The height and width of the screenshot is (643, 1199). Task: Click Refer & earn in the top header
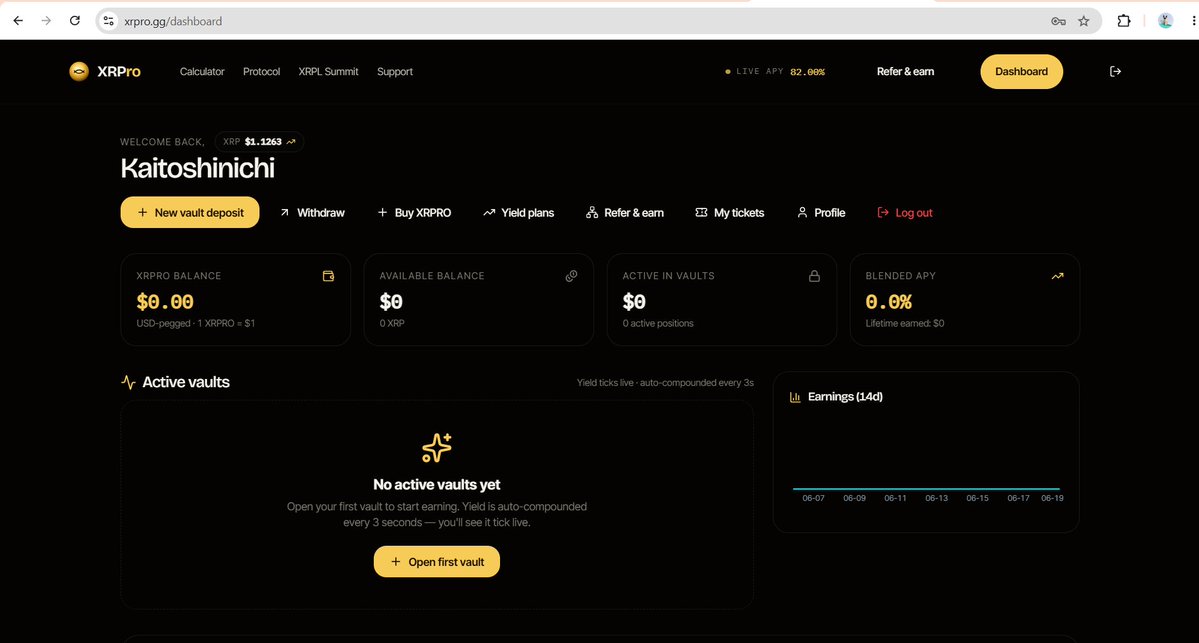point(905,71)
